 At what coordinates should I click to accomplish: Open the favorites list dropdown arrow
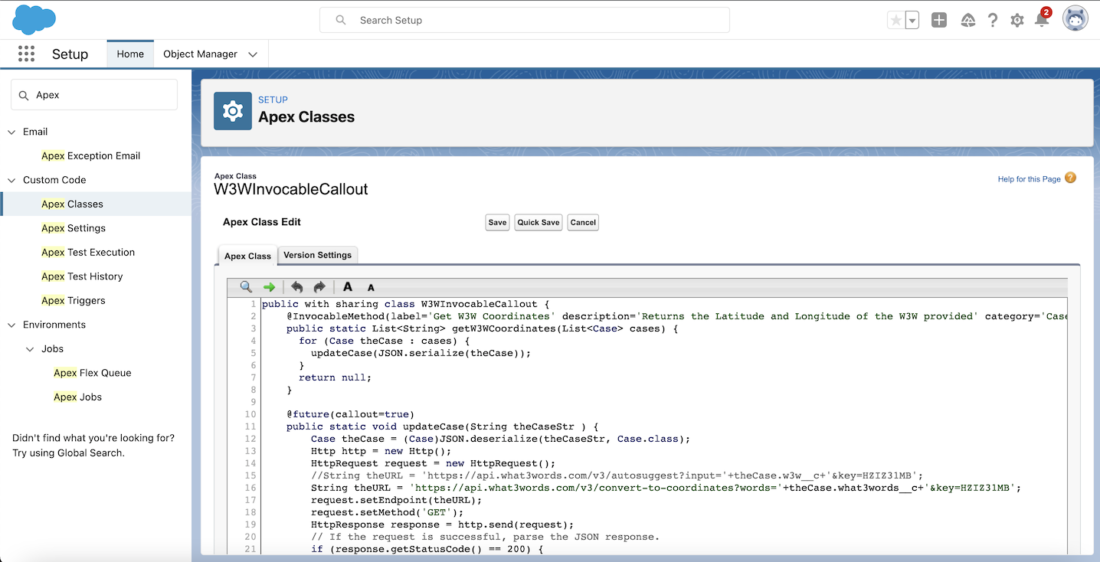click(x=912, y=20)
